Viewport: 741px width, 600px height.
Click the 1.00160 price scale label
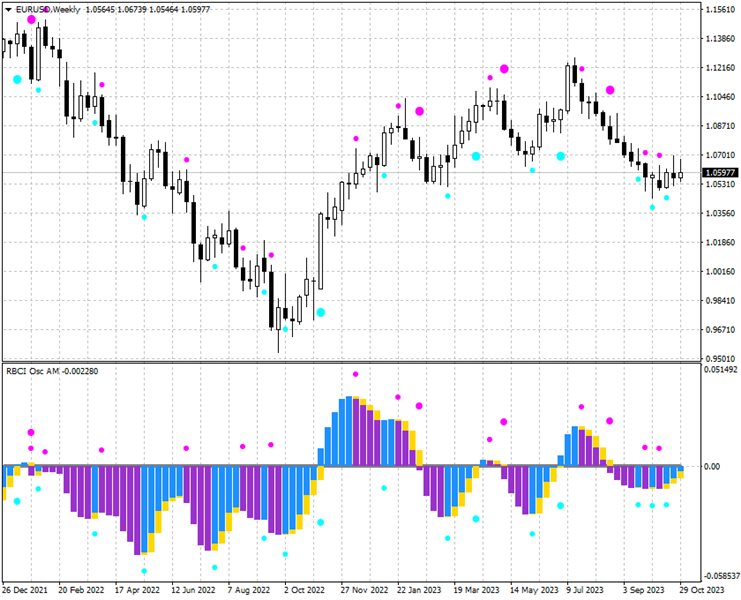tap(720, 272)
